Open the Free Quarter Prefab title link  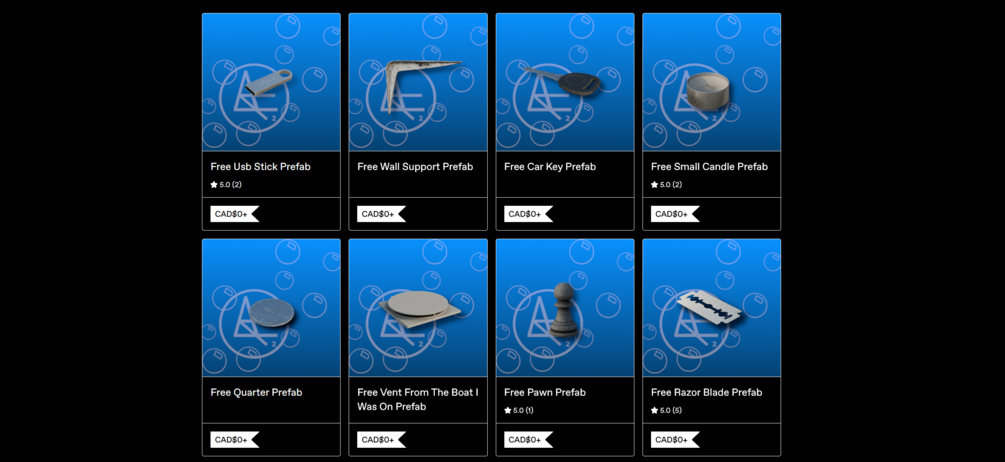point(256,392)
